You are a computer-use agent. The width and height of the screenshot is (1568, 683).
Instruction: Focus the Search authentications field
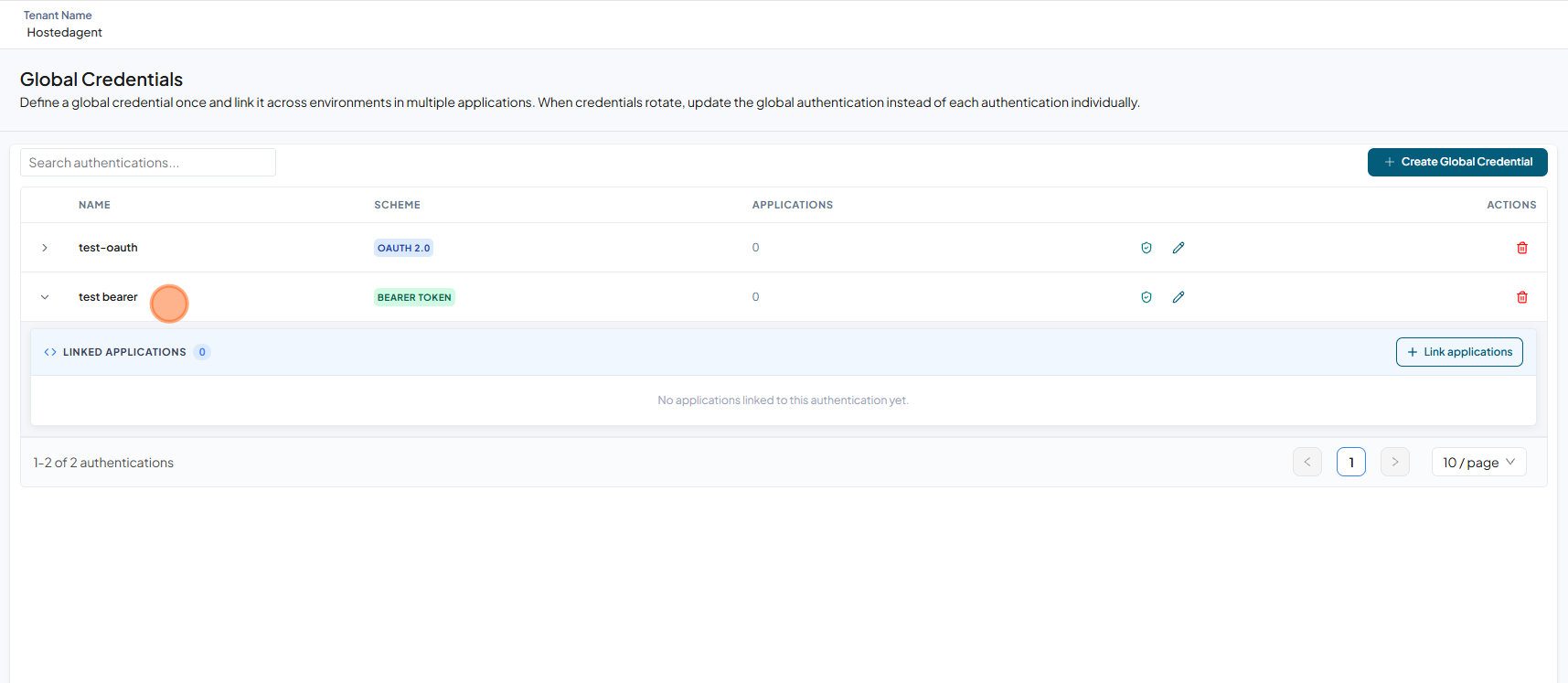[148, 163]
